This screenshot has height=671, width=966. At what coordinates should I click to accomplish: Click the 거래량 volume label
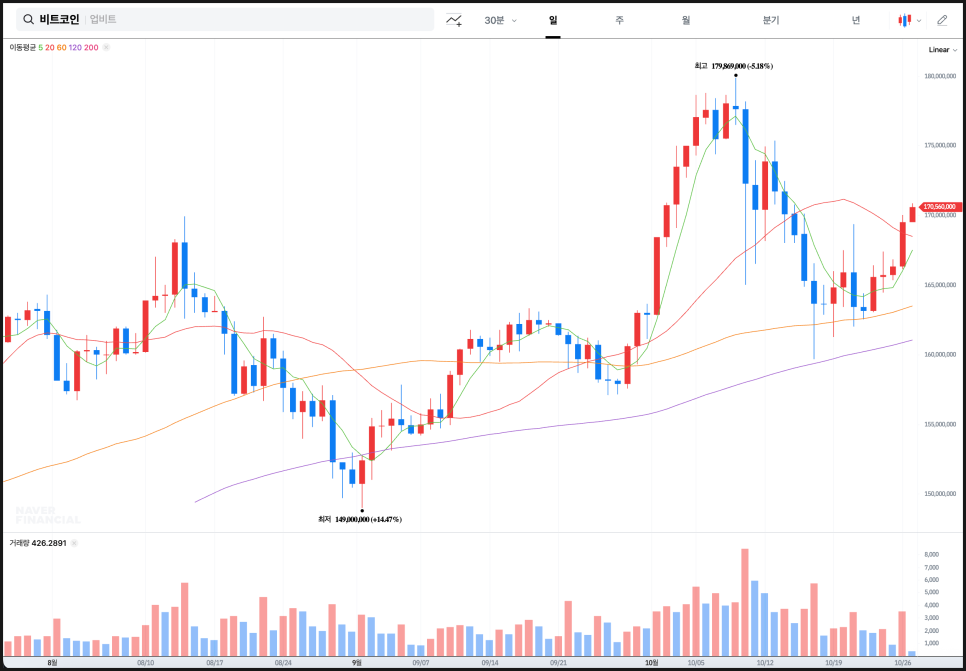(x=19, y=543)
